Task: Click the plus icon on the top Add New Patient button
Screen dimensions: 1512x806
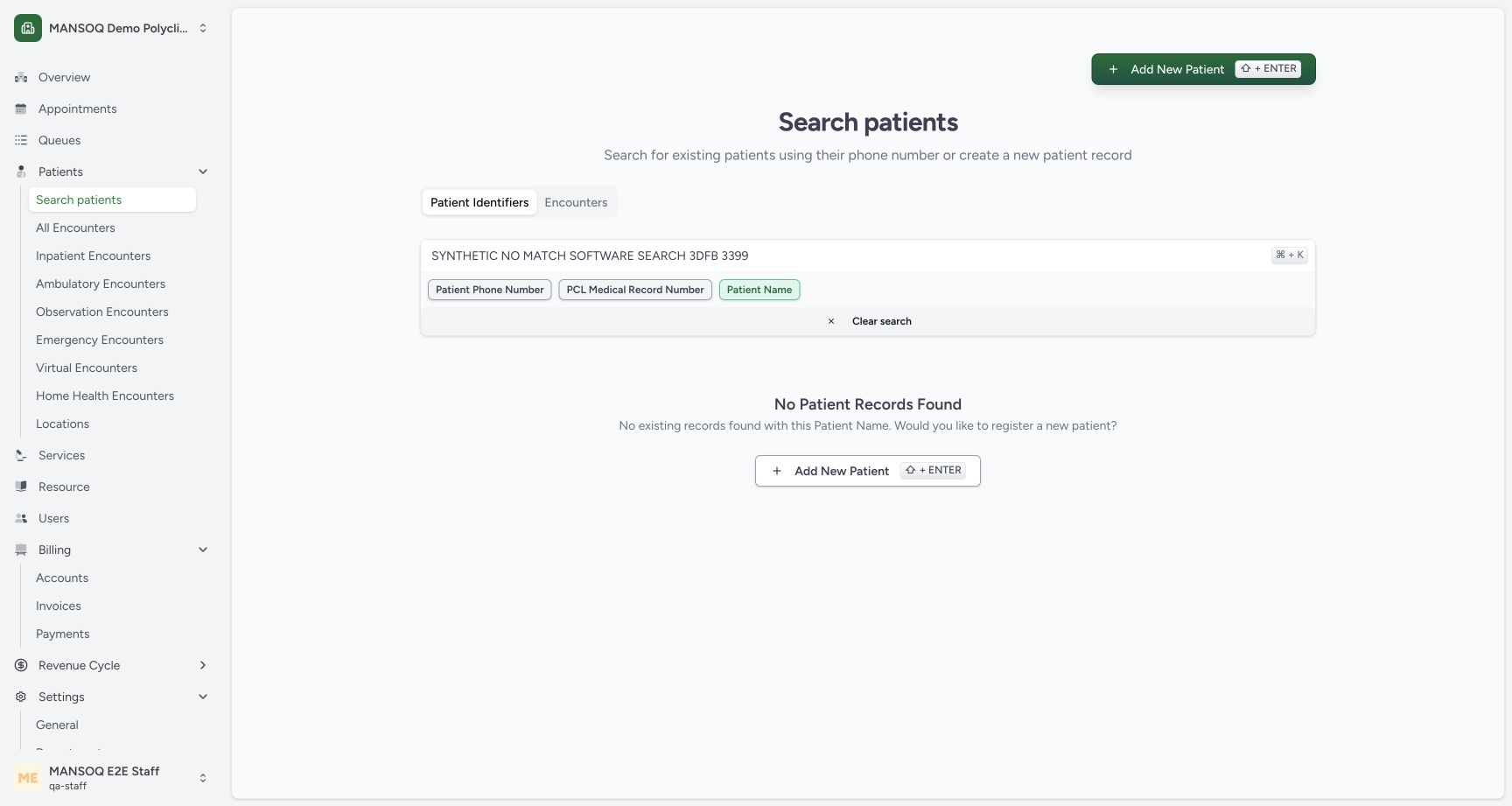Action: [x=1113, y=69]
